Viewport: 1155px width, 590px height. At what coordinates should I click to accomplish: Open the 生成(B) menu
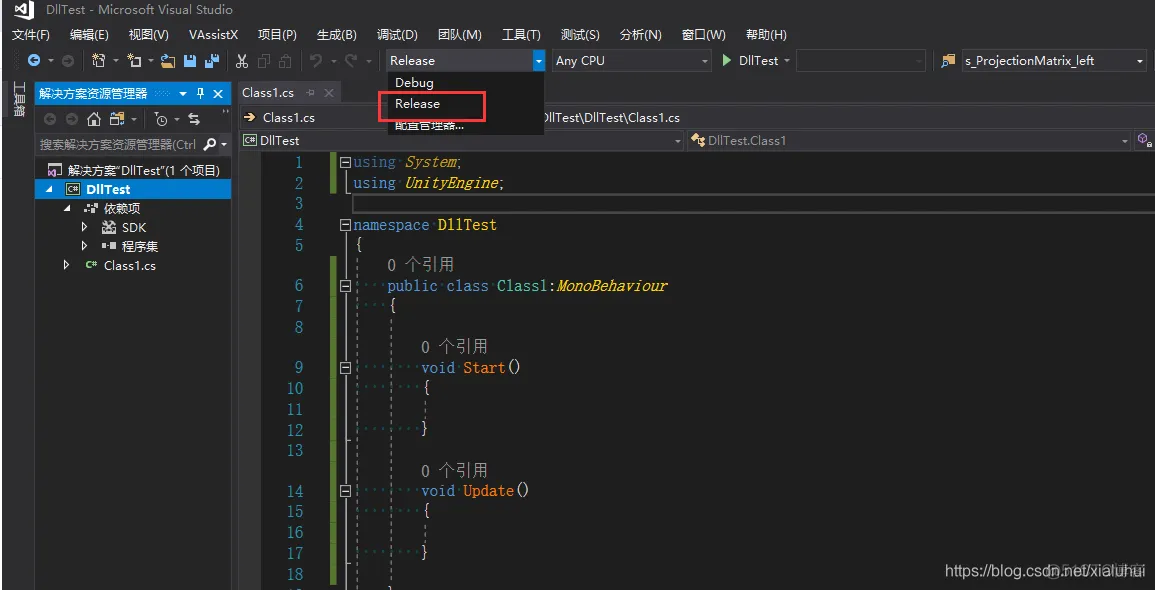[x=337, y=35]
